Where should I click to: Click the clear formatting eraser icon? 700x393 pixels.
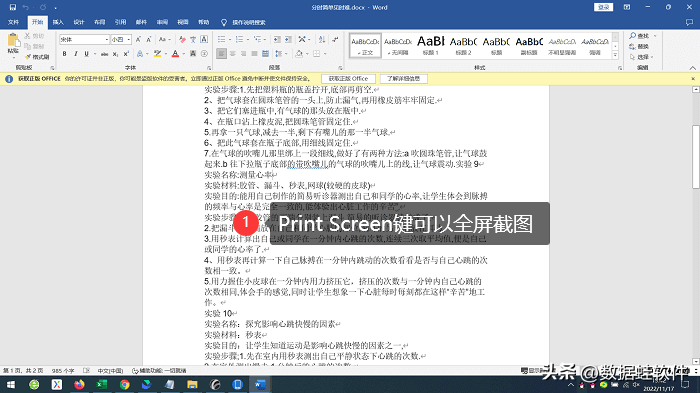182,40
